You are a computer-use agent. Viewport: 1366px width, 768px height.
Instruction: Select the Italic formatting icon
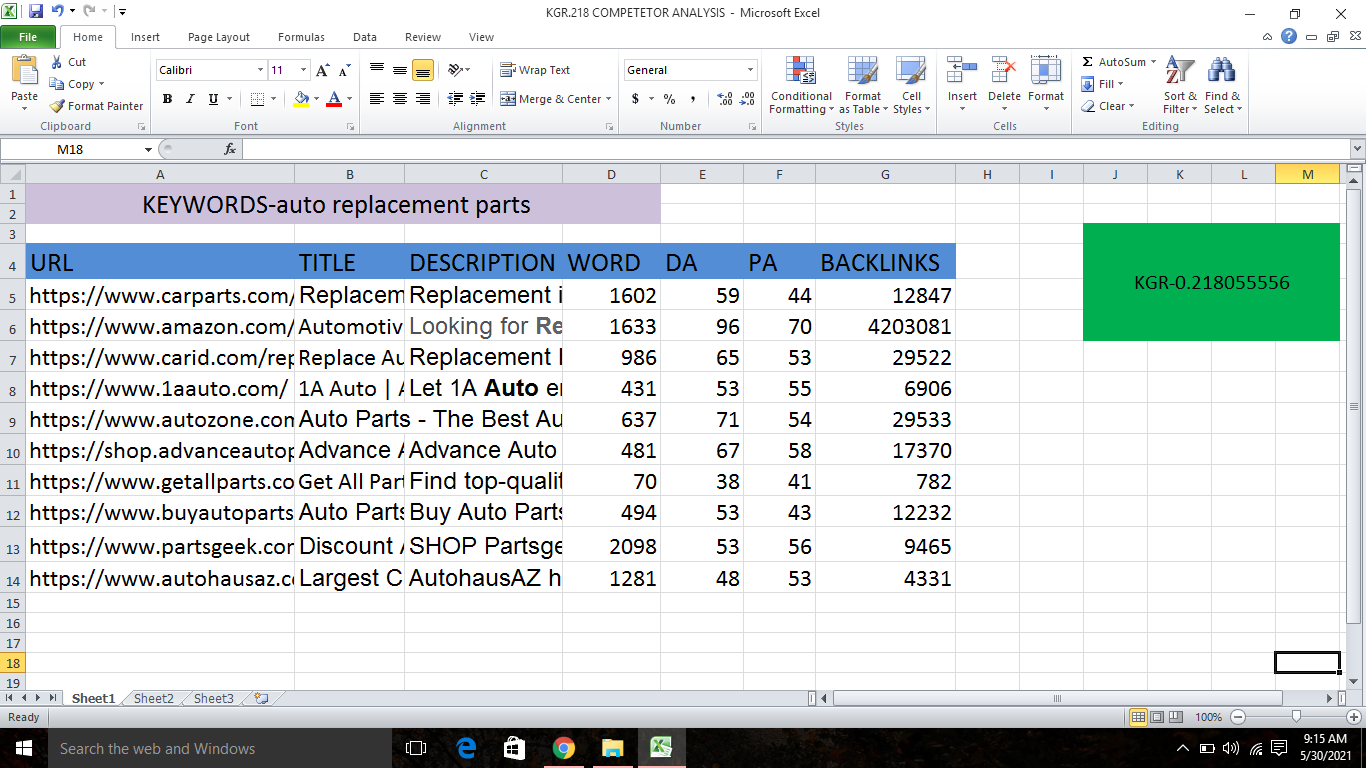coord(190,100)
